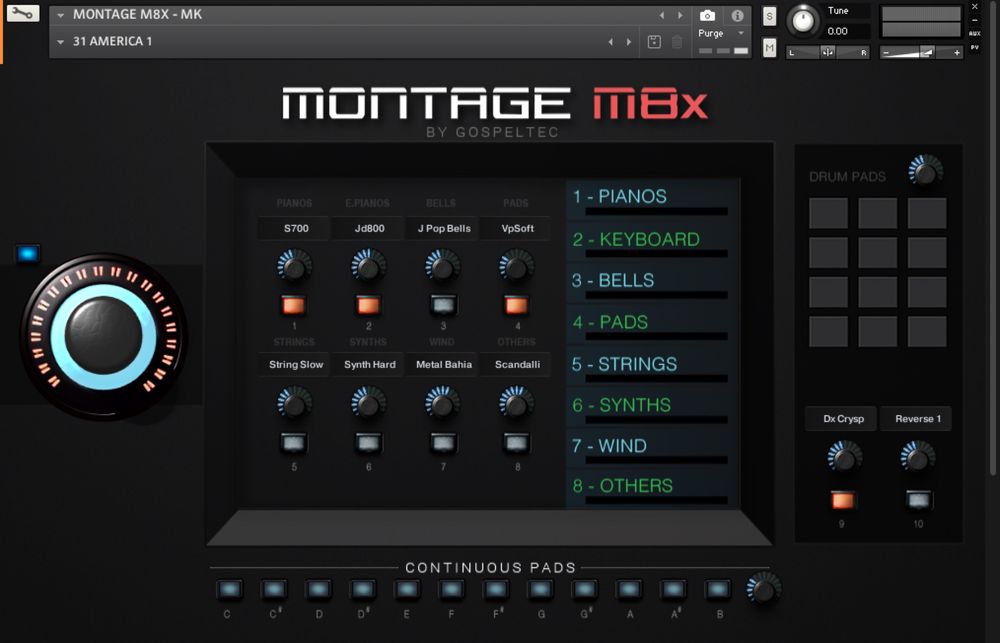
Task: Click the Reverse 1 slot 10 knob
Action: [918, 457]
